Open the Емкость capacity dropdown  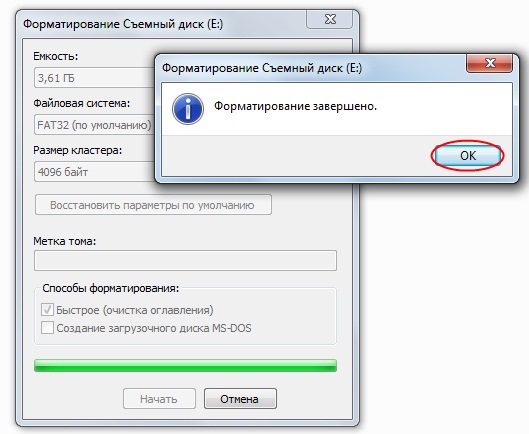94,78
